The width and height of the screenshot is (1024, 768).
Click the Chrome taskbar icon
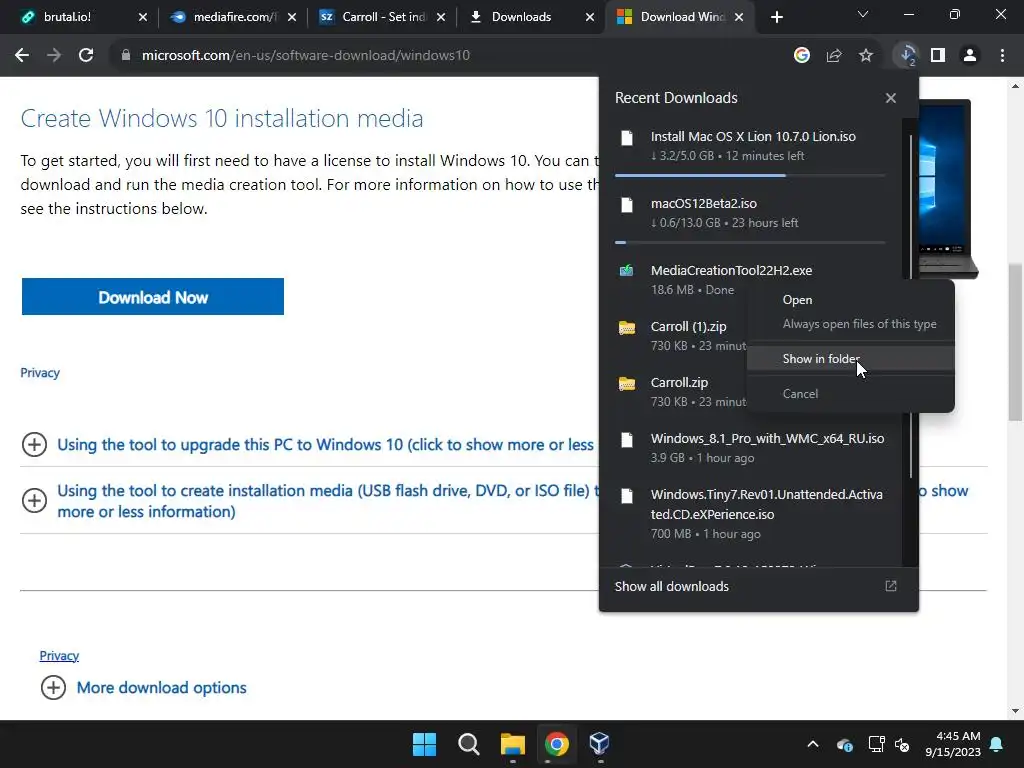coord(556,744)
